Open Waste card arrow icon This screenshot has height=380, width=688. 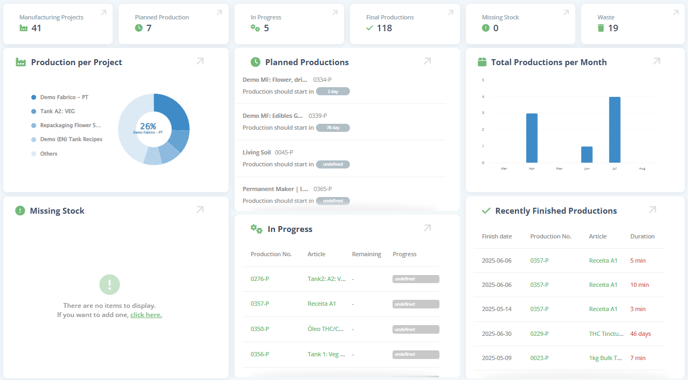(676, 13)
